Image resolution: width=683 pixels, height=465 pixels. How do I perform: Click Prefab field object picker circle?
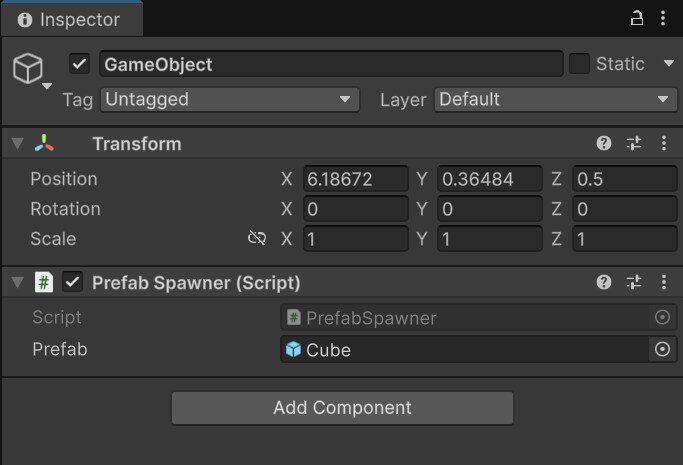click(661, 350)
